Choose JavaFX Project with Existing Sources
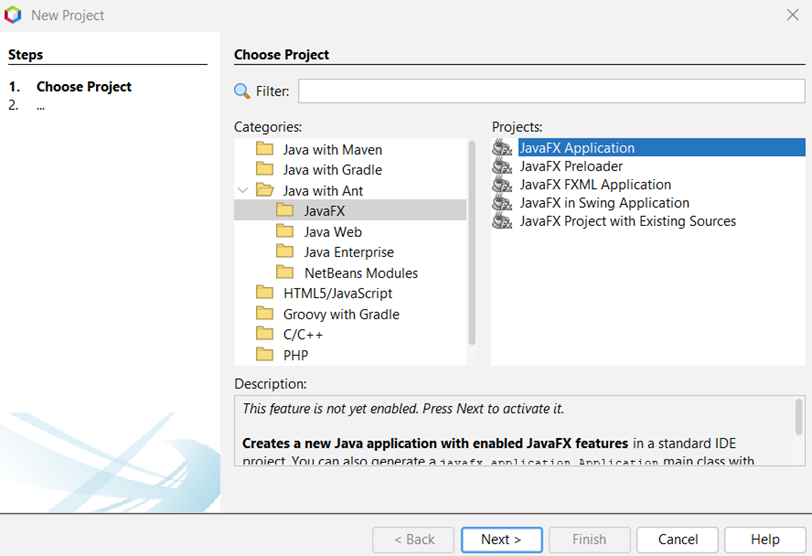This screenshot has height=556, width=812. (628, 222)
